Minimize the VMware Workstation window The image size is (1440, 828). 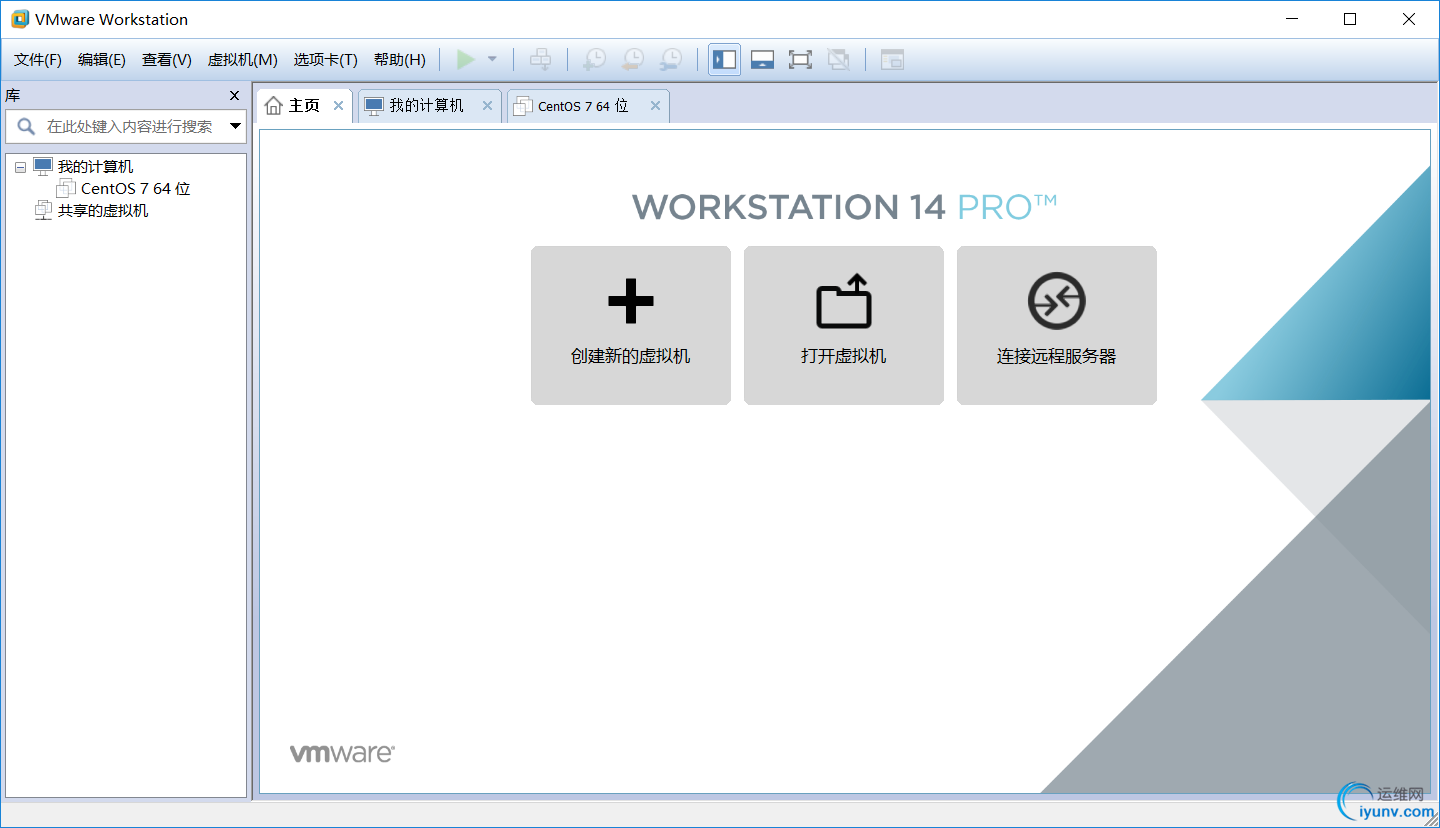tap(1291, 19)
